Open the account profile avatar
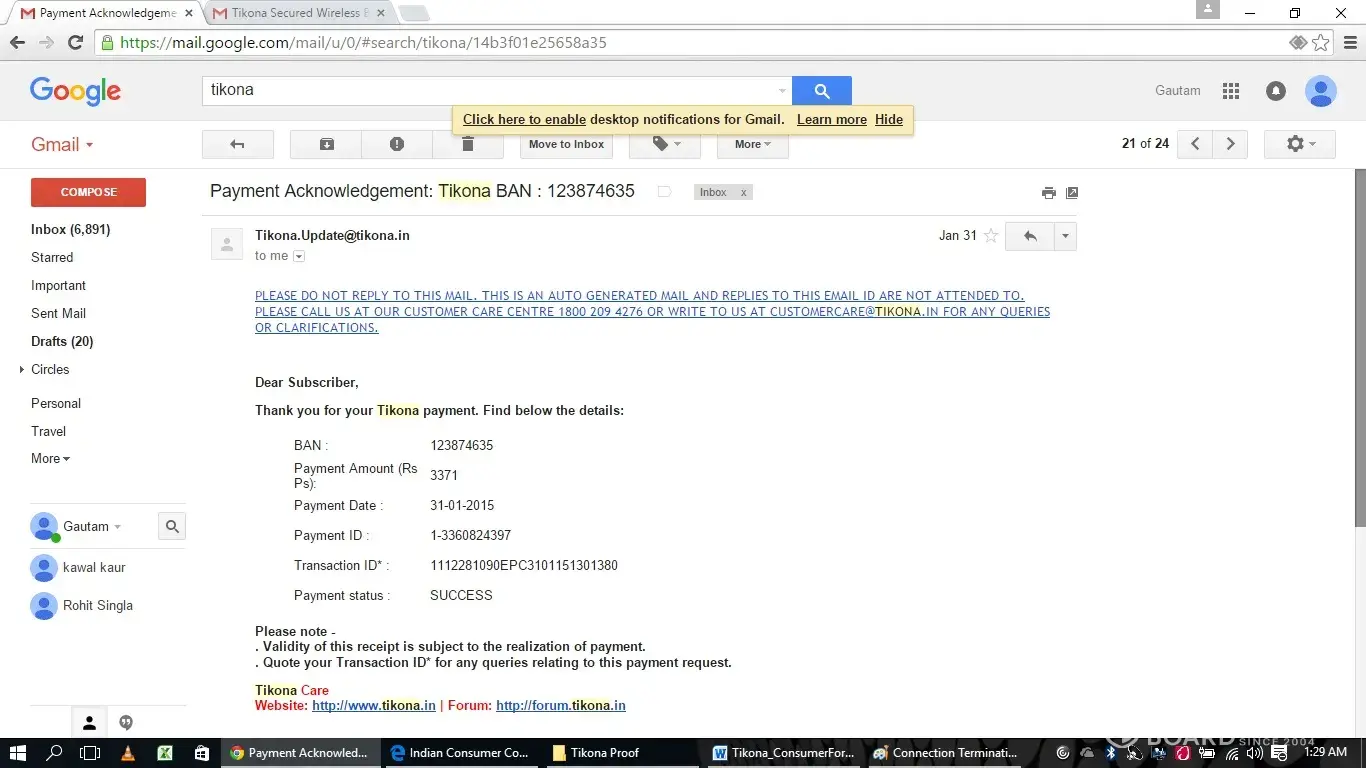 (1321, 91)
